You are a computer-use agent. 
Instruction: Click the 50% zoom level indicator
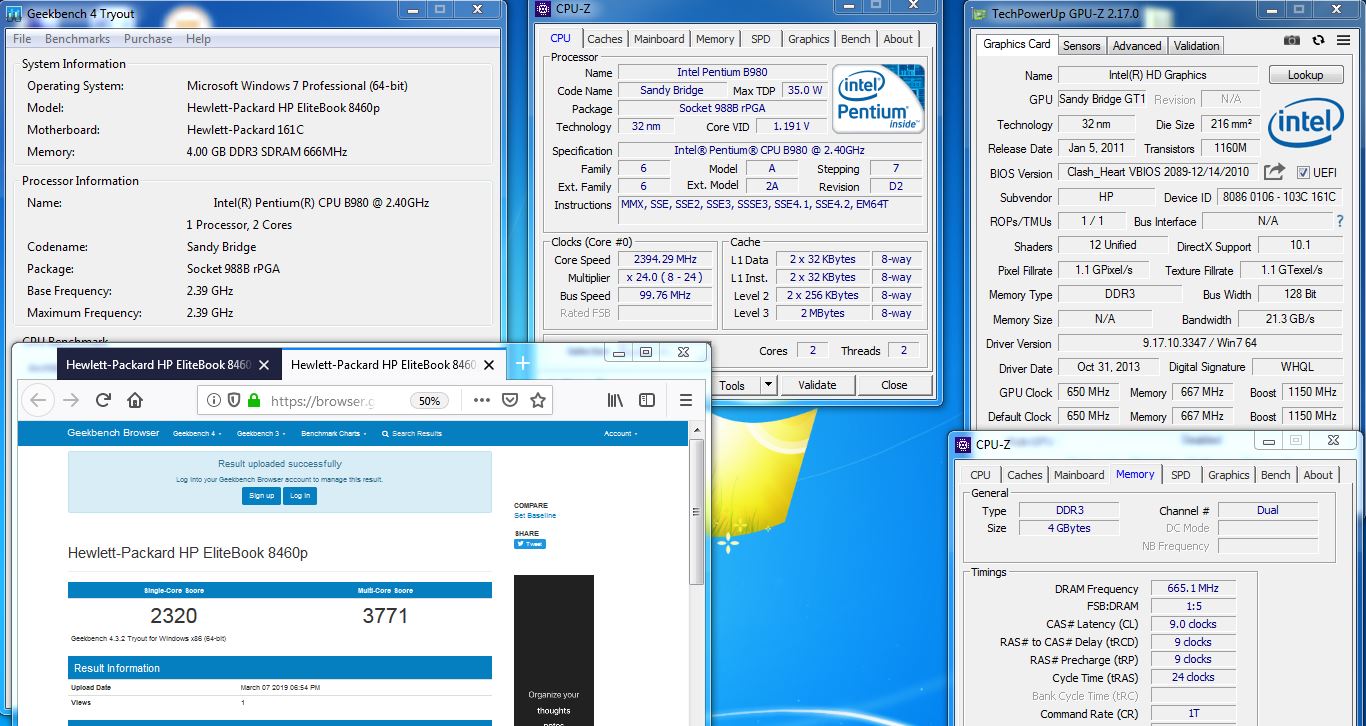point(428,400)
